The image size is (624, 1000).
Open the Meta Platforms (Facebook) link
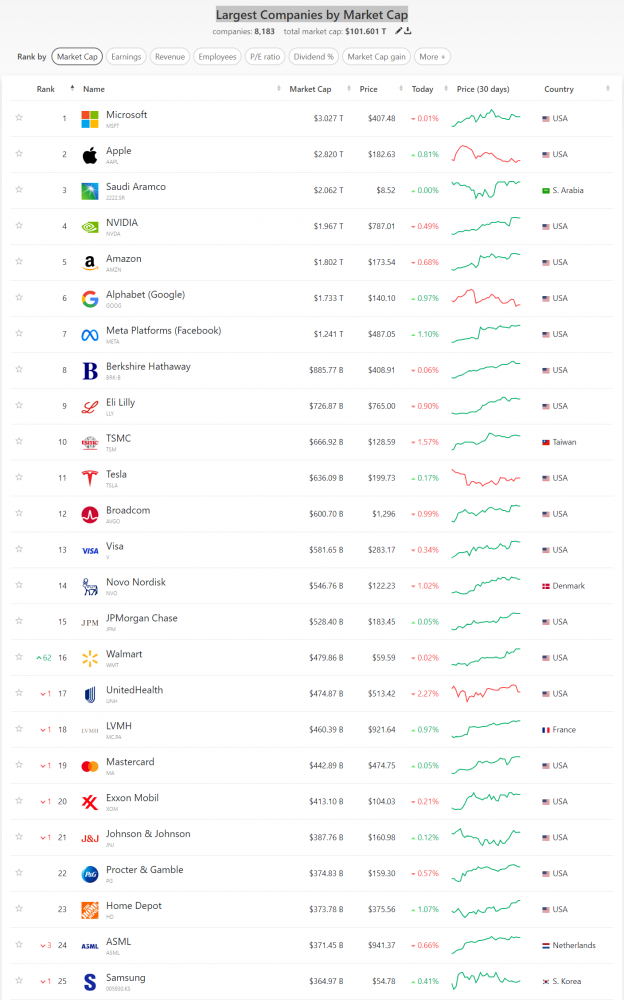[x=163, y=330]
